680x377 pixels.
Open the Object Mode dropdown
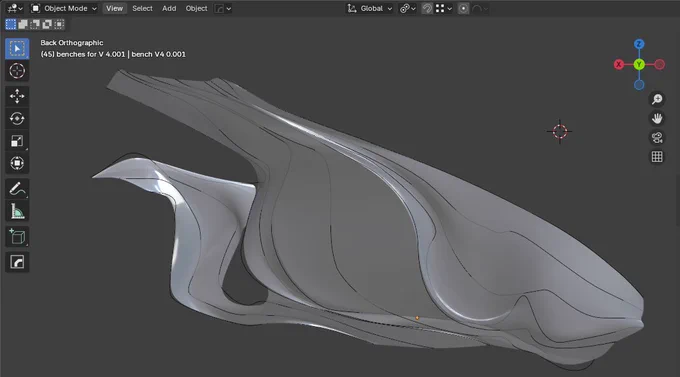(x=64, y=8)
